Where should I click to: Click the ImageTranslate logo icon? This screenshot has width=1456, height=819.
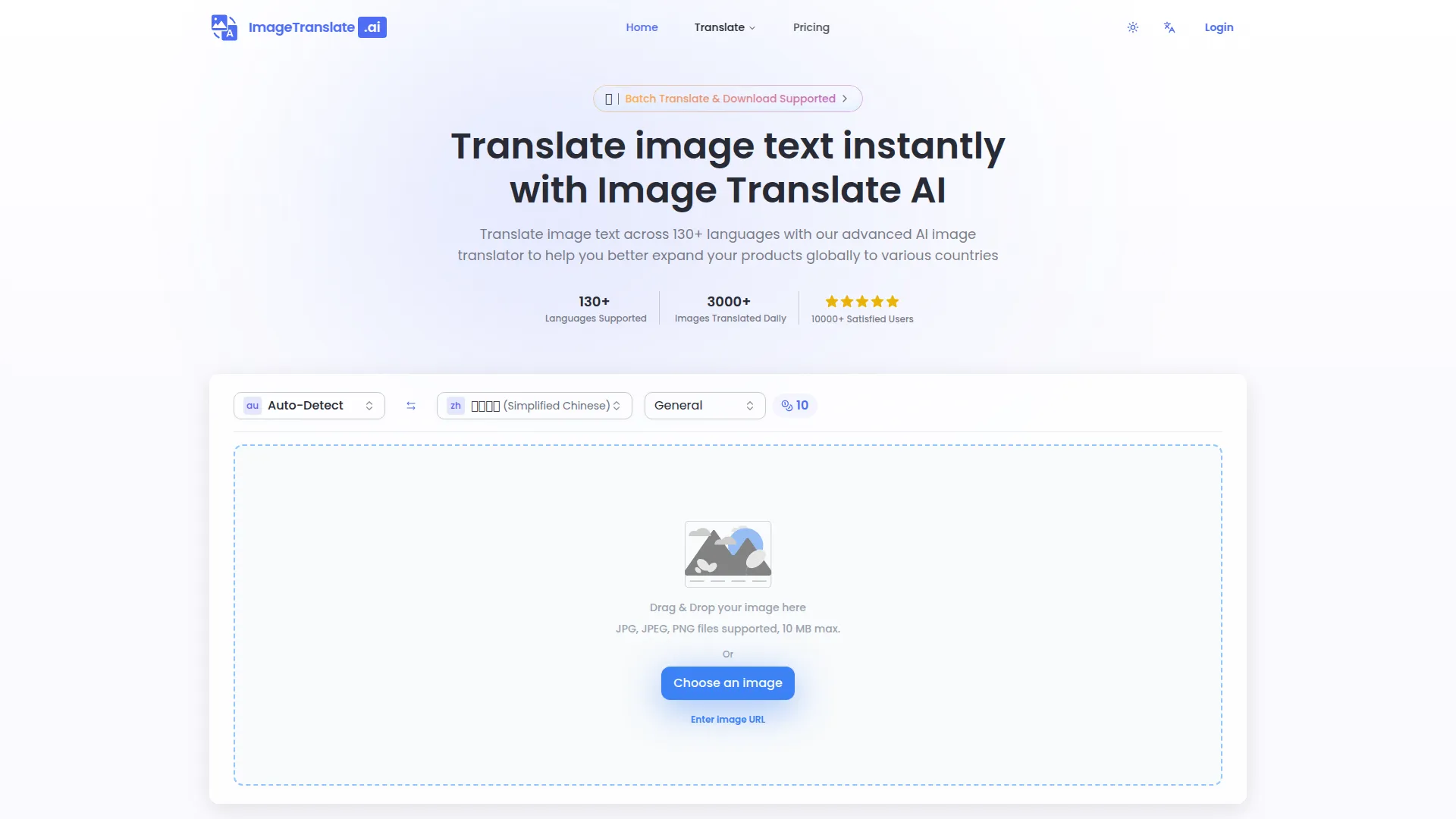[x=224, y=27]
